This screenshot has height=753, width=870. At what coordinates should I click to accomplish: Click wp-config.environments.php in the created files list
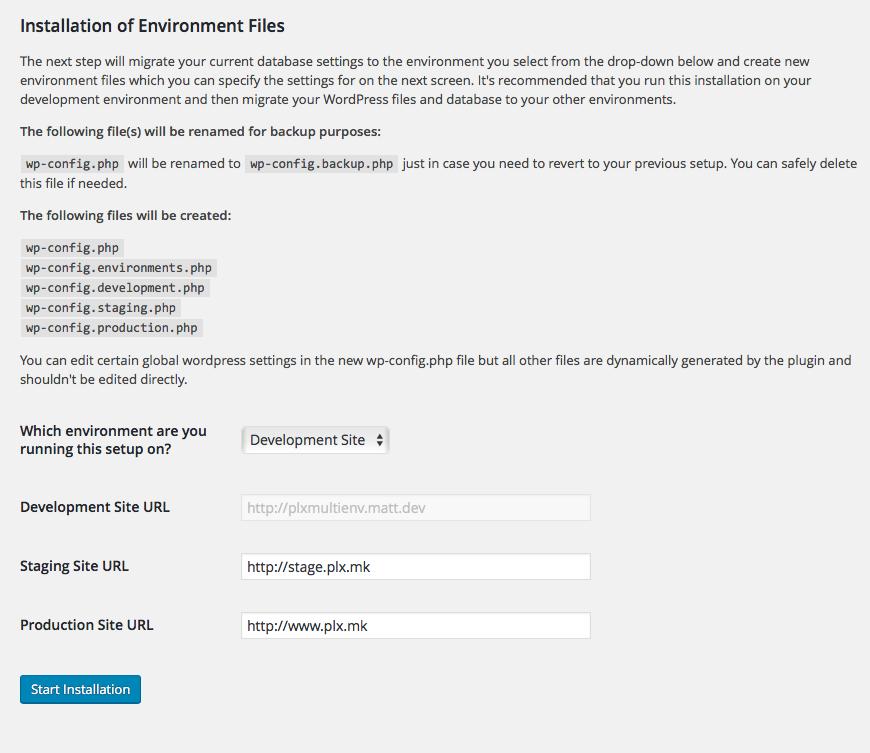coord(119,268)
